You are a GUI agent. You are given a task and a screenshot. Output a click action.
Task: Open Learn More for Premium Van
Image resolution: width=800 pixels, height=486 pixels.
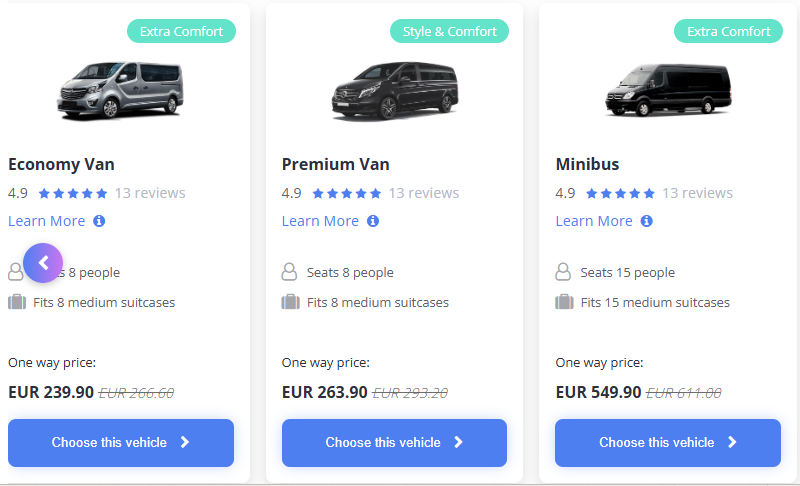(320, 221)
